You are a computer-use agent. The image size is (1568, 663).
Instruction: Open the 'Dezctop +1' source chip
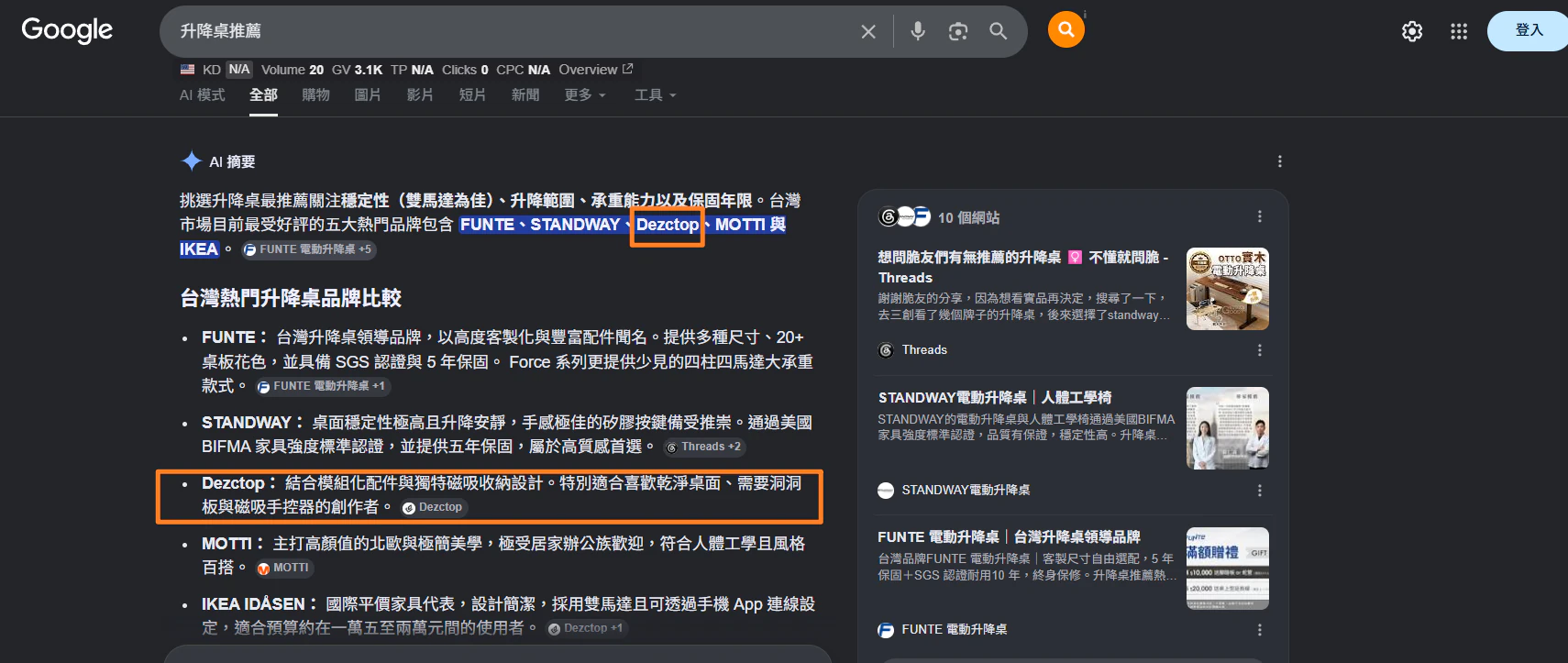tap(586, 628)
